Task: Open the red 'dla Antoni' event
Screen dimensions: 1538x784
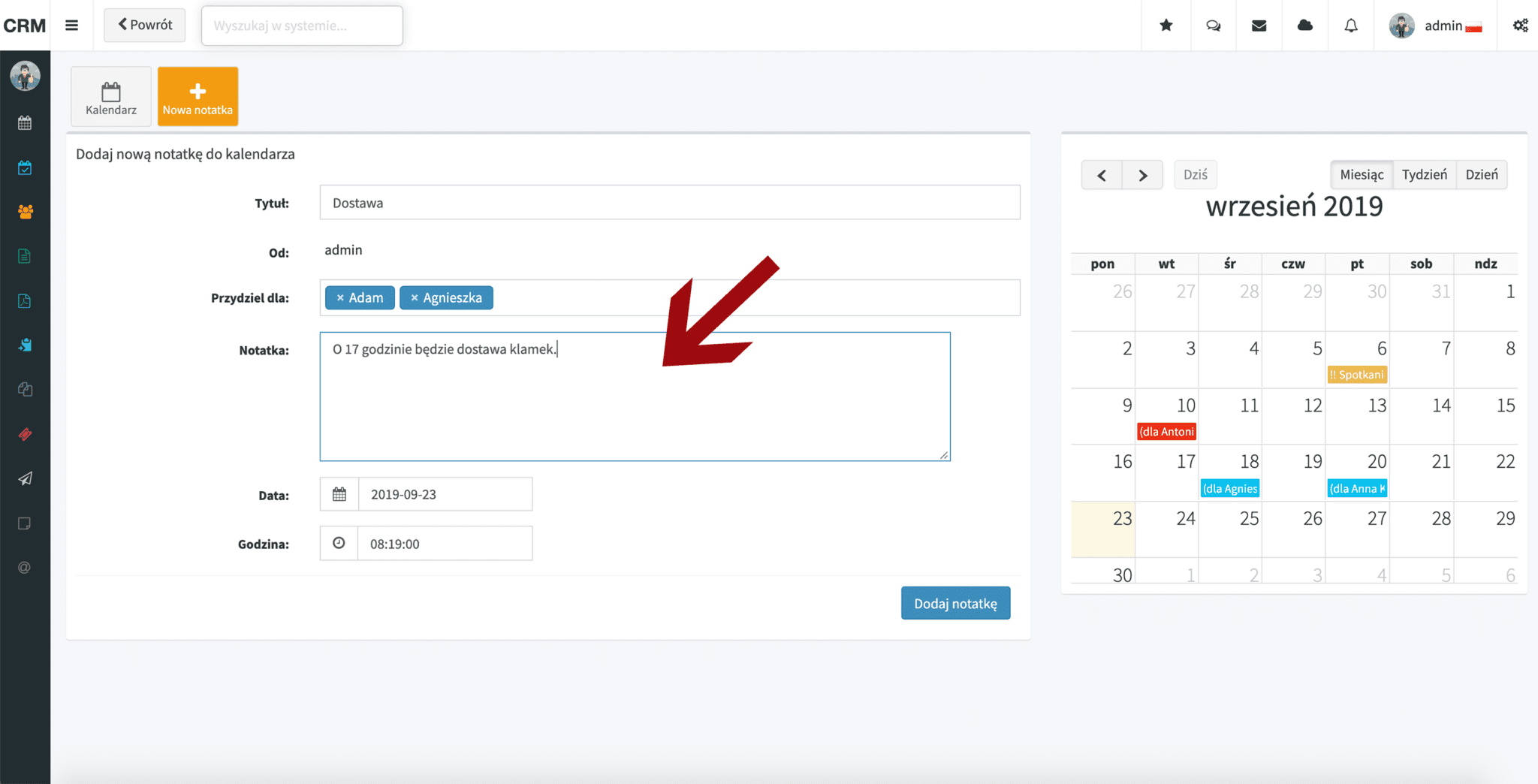Action: coord(1167,432)
